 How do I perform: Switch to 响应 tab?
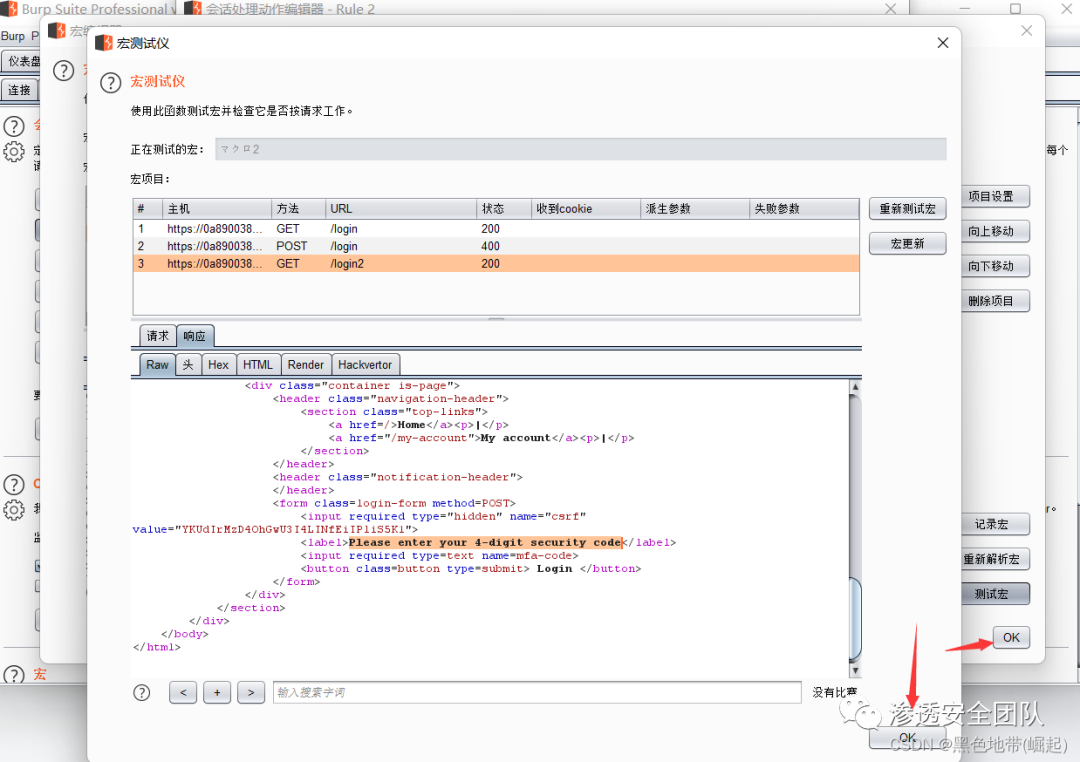pos(195,336)
